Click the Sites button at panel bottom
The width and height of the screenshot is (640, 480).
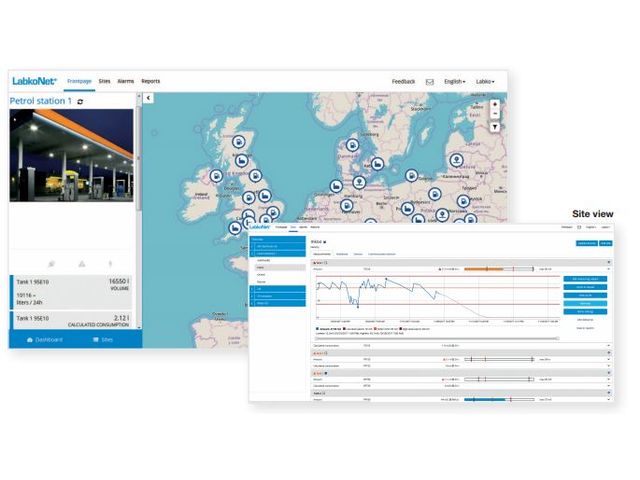(102, 340)
